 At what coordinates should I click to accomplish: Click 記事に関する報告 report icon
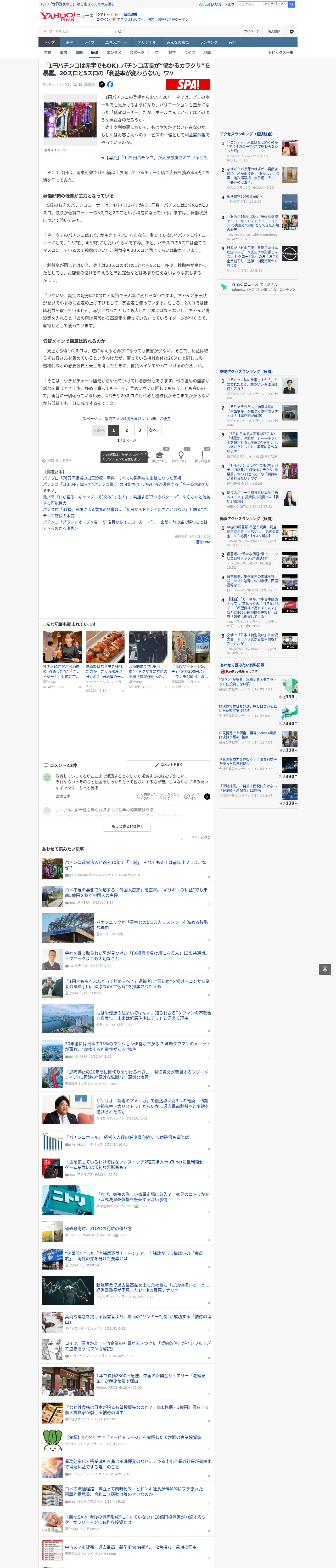[x=57, y=461]
